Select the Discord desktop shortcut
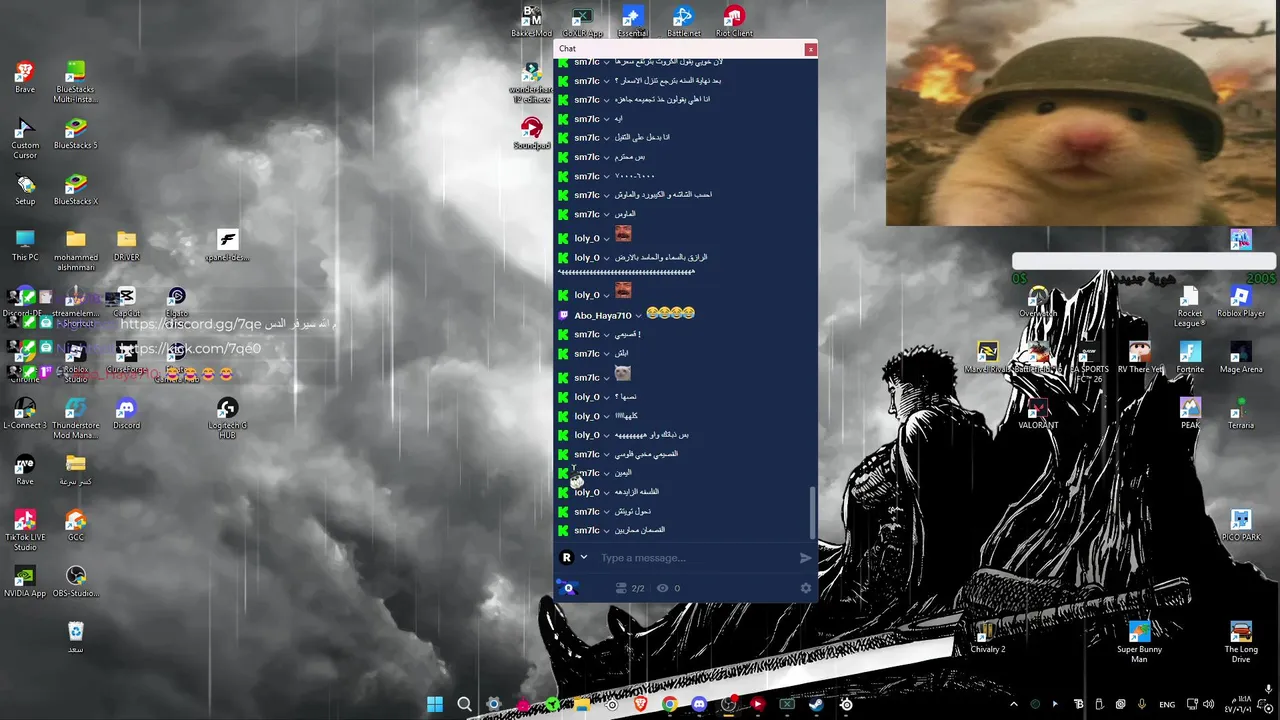This screenshot has height=720, width=1280. click(x=126, y=413)
